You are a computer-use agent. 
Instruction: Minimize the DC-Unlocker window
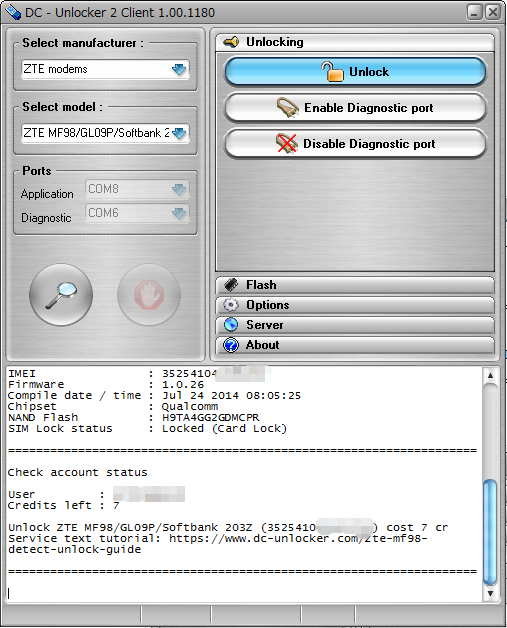click(x=475, y=12)
